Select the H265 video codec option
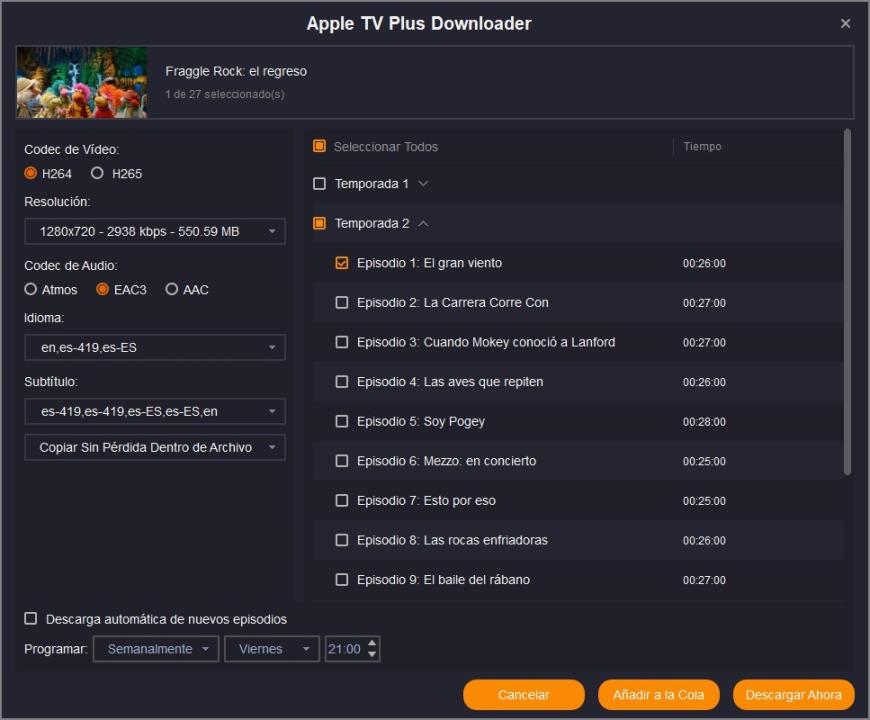The height and width of the screenshot is (720, 870). (97, 173)
